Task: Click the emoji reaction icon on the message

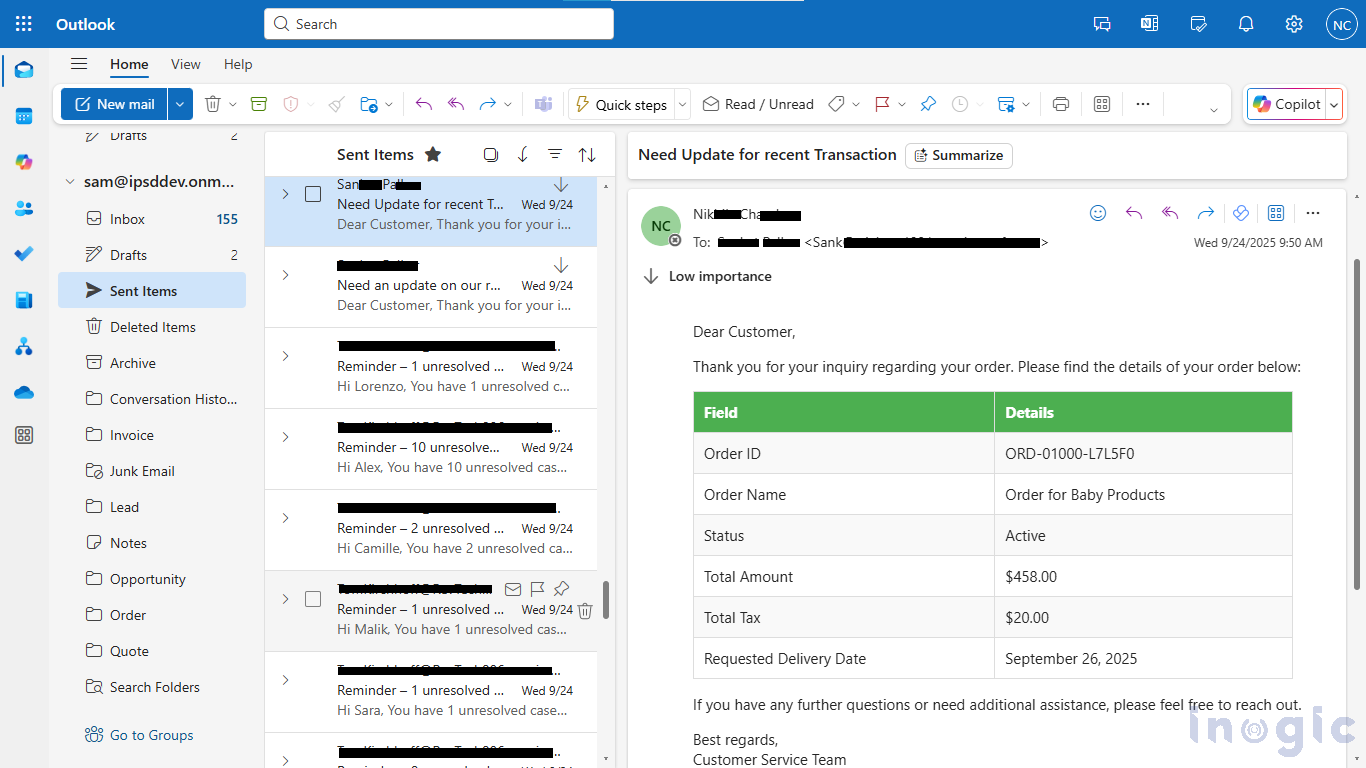Action: click(1098, 213)
